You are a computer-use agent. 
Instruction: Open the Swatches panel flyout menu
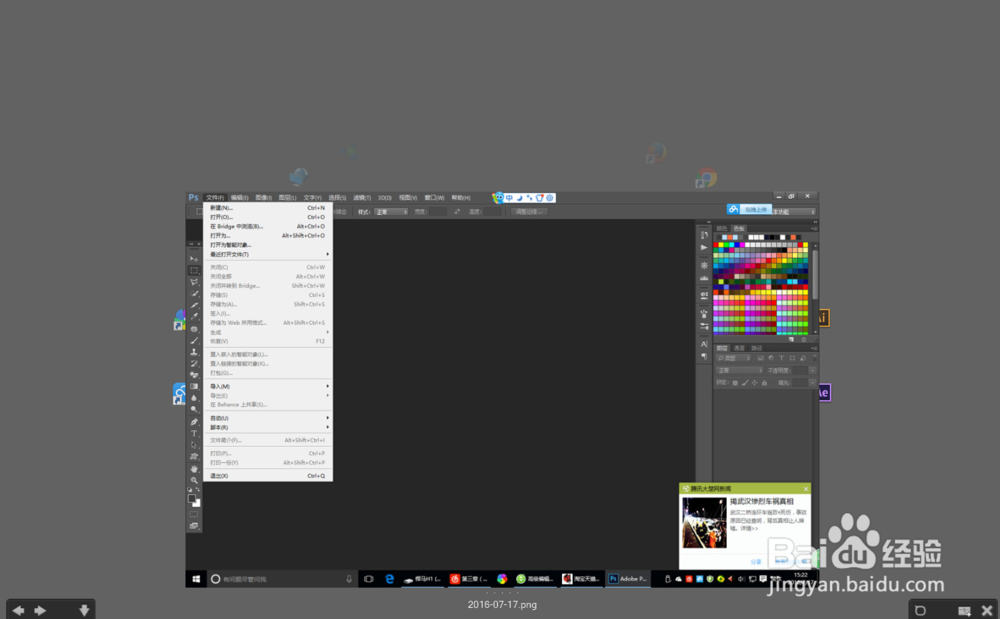[x=814, y=228]
